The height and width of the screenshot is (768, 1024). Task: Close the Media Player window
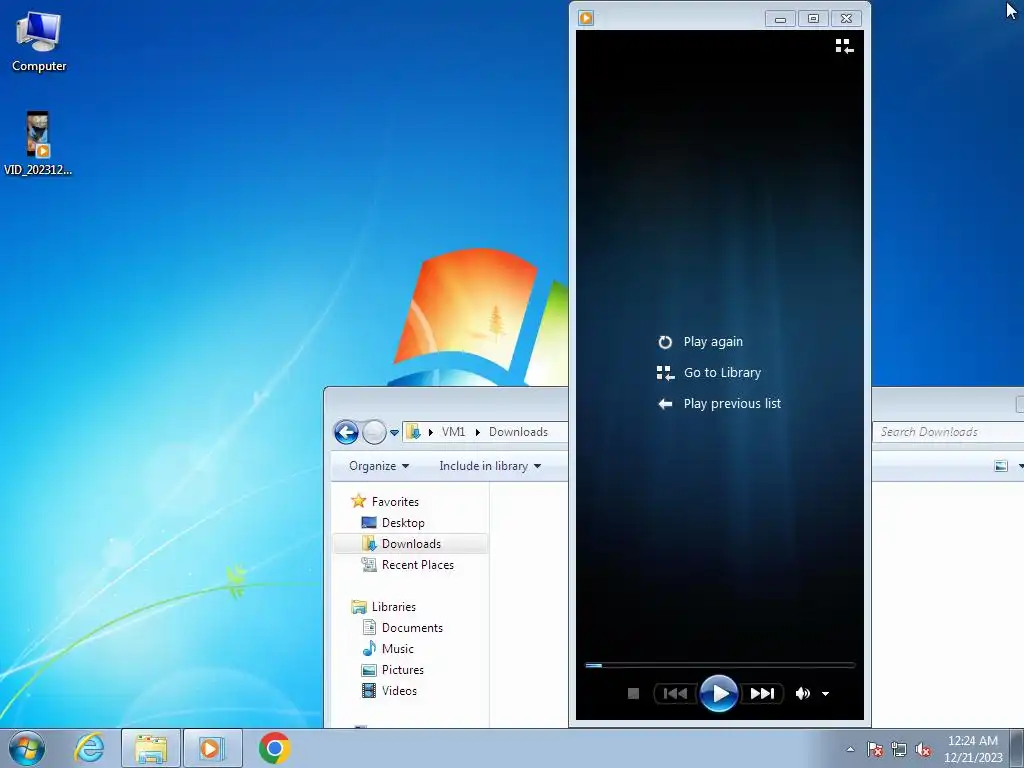coord(846,19)
